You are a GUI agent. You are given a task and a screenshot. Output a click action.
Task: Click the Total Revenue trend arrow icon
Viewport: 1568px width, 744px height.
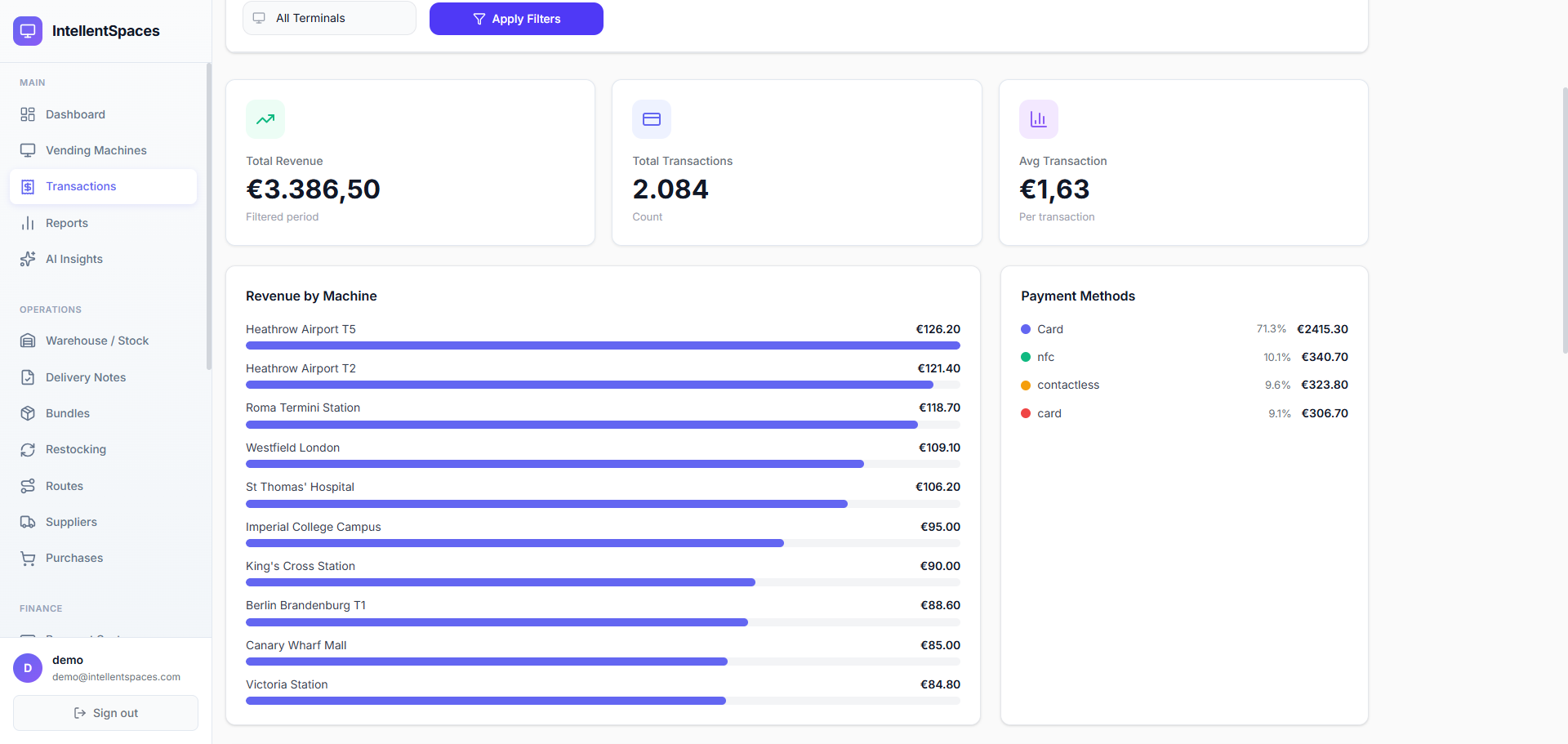click(265, 119)
